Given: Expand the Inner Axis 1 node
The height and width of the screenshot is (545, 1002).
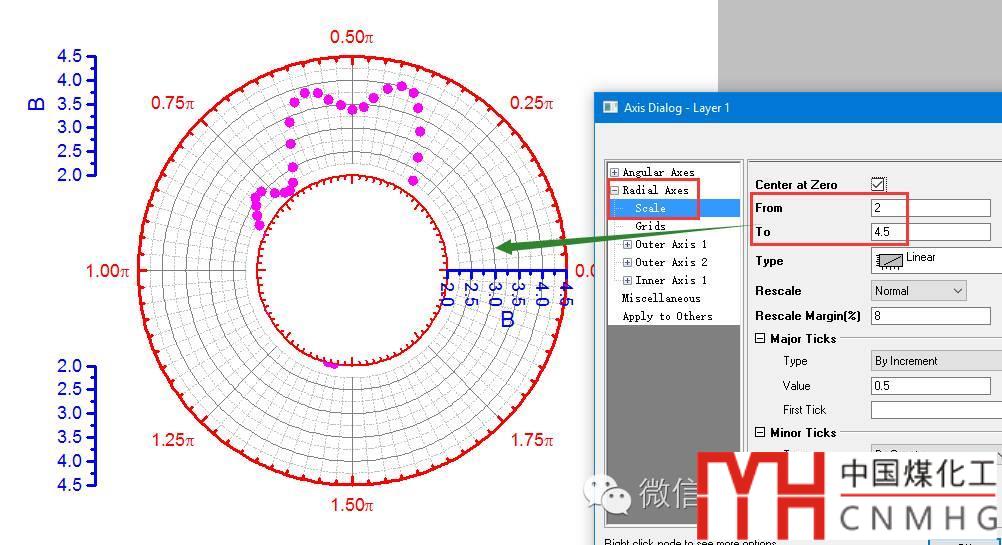Looking at the screenshot, I should [x=627, y=280].
